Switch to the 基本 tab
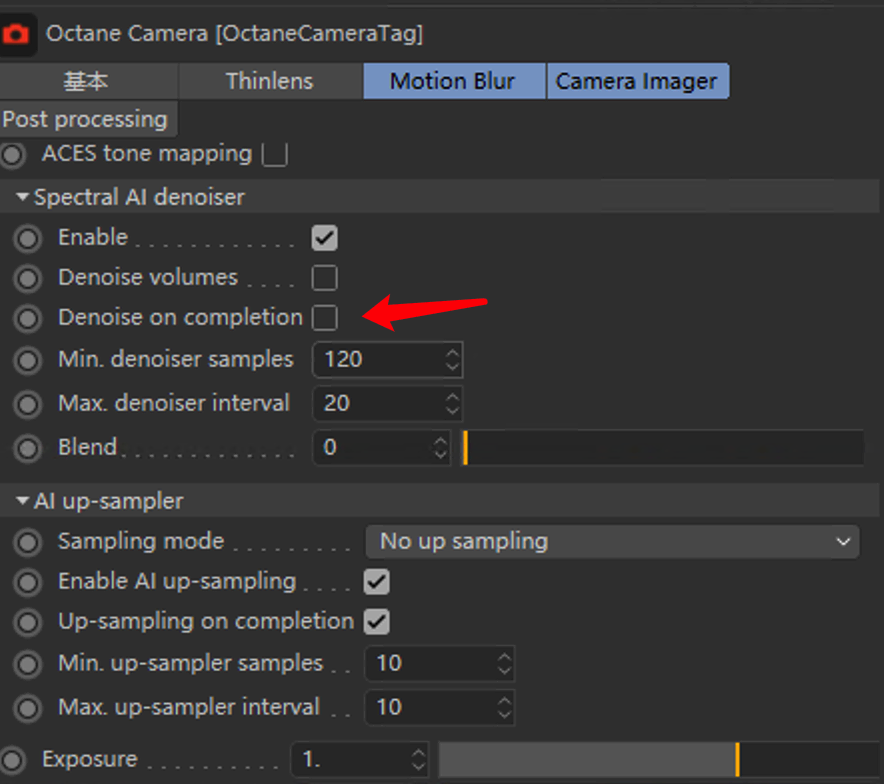The width and height of the screenshot is (884, 784). pos(89,81)
